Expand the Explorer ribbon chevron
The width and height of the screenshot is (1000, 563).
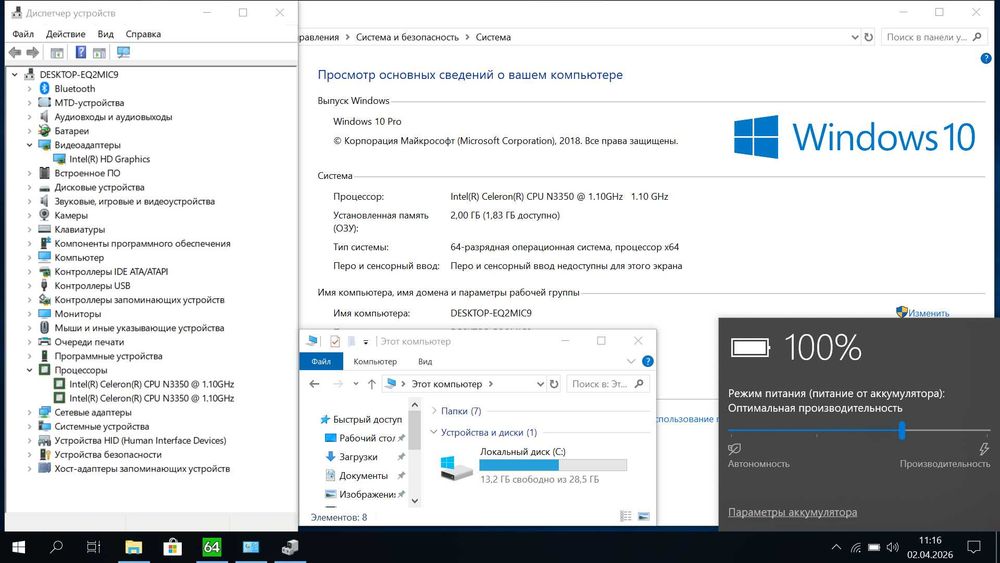pos(631,362)
